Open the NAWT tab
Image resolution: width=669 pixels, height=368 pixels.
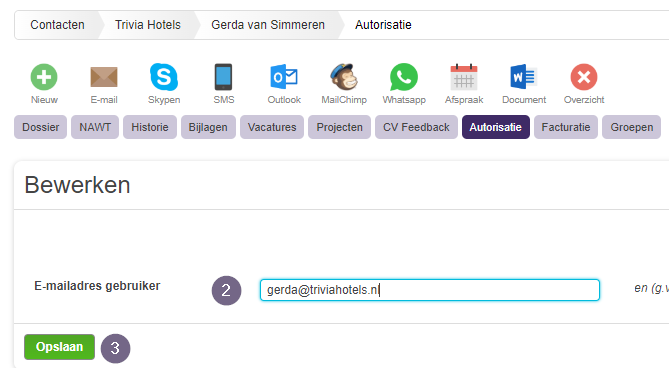click(95, 127)
